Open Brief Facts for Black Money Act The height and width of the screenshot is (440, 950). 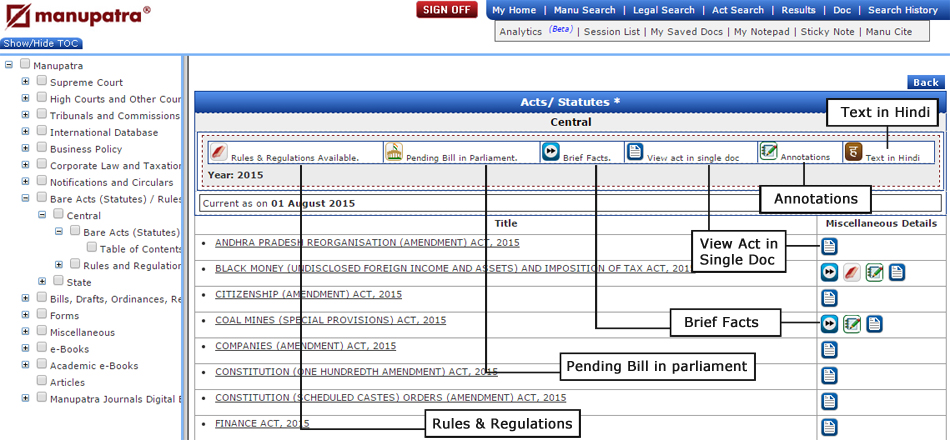coord(829,272)
